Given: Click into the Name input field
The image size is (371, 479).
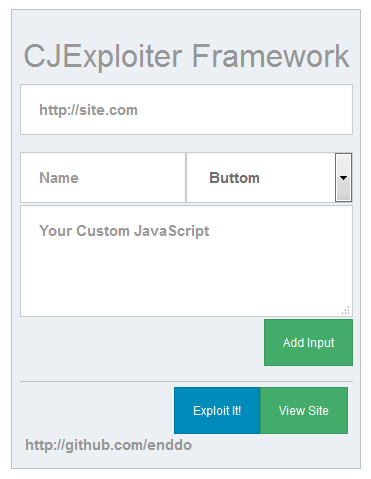Looking at the screenshot, I should [103, 178].
